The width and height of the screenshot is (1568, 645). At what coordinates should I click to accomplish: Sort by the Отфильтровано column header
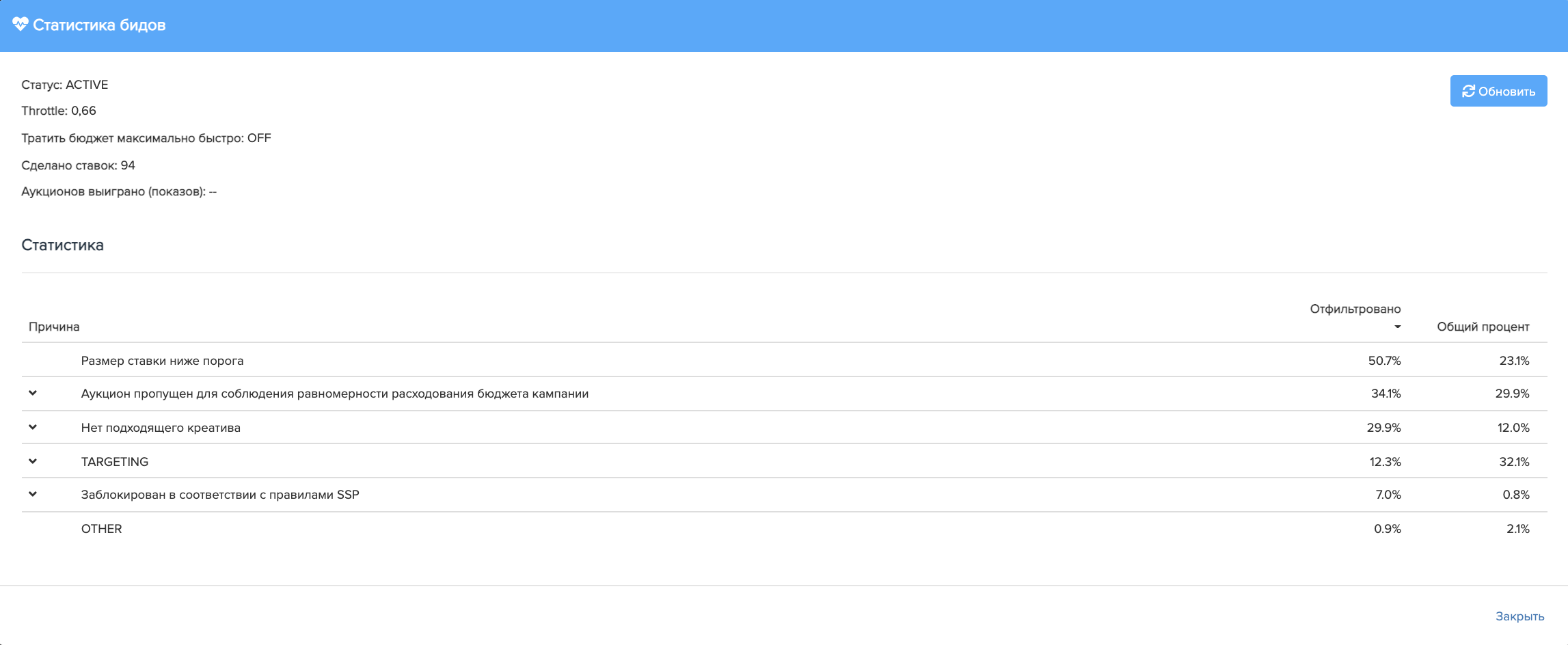(1355, 309)
